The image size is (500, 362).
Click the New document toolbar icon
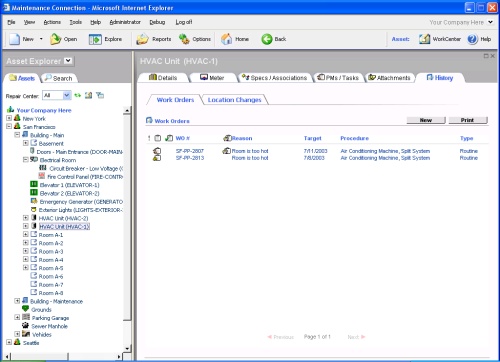14,39
